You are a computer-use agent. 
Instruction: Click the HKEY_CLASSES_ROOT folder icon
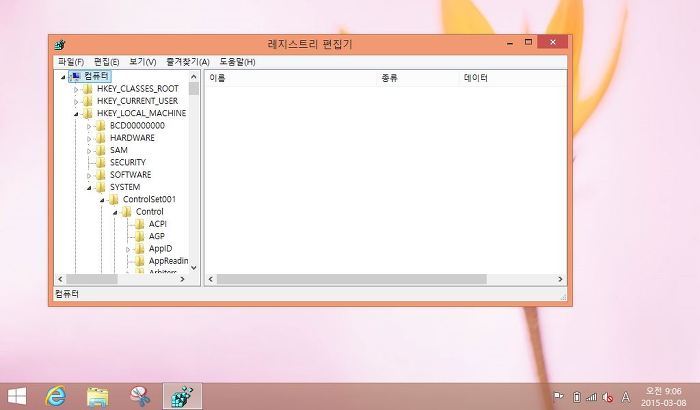click(88, 89)
